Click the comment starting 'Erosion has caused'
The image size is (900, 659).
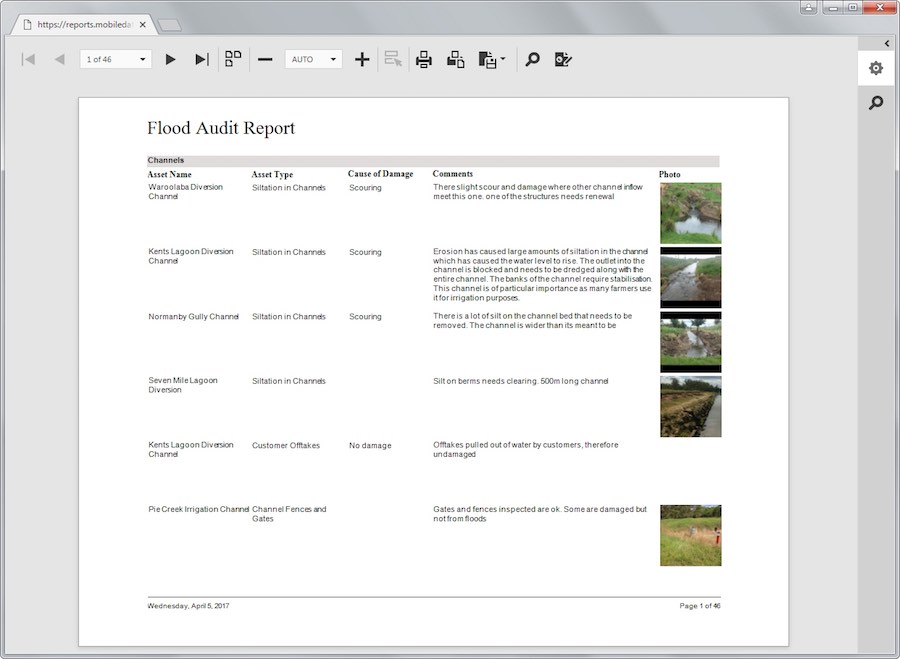(x=543, y=274)
